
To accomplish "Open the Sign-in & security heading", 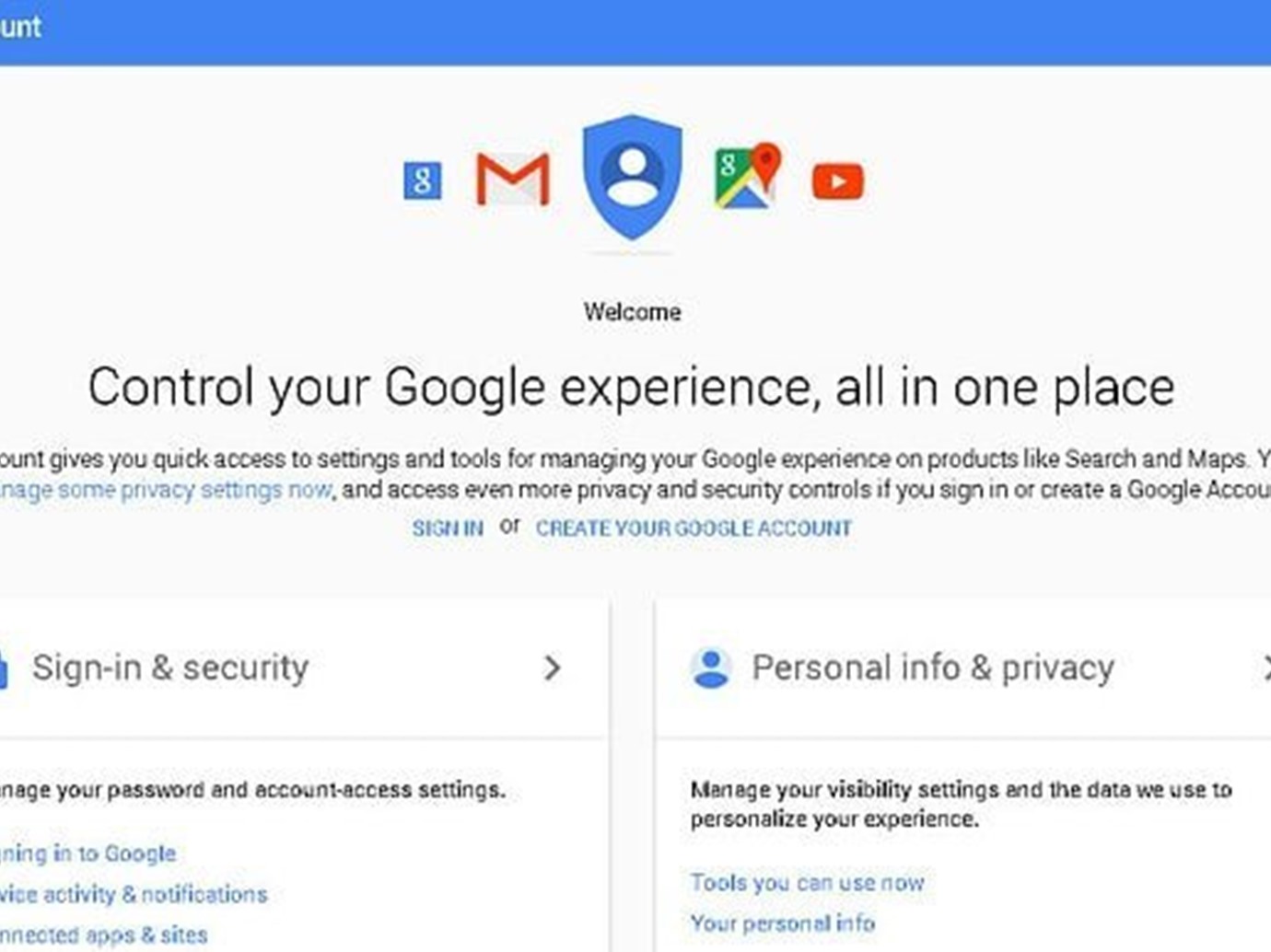I will [170, 668].
